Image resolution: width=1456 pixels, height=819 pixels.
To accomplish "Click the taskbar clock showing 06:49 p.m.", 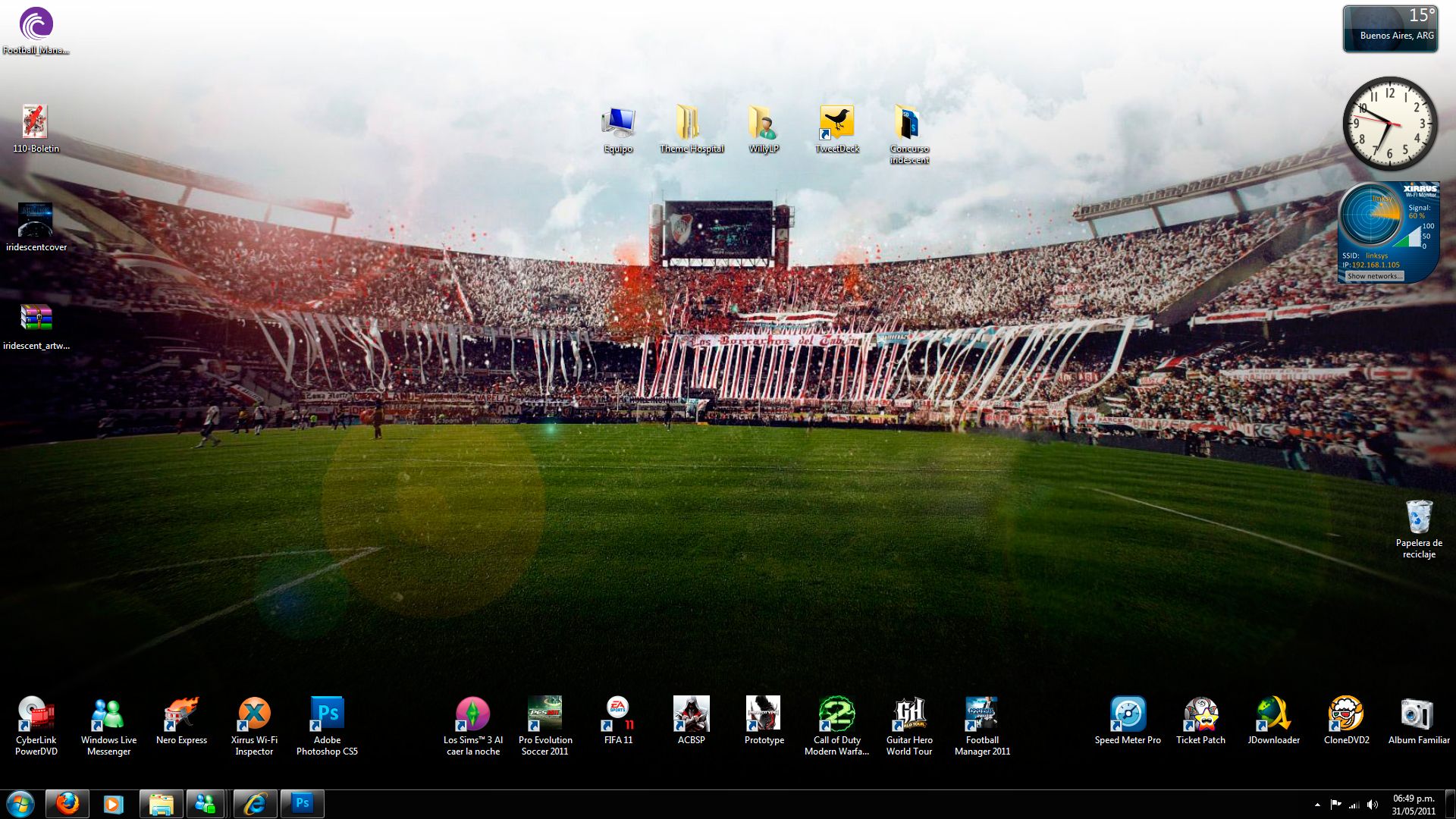I will (1414, 805).
